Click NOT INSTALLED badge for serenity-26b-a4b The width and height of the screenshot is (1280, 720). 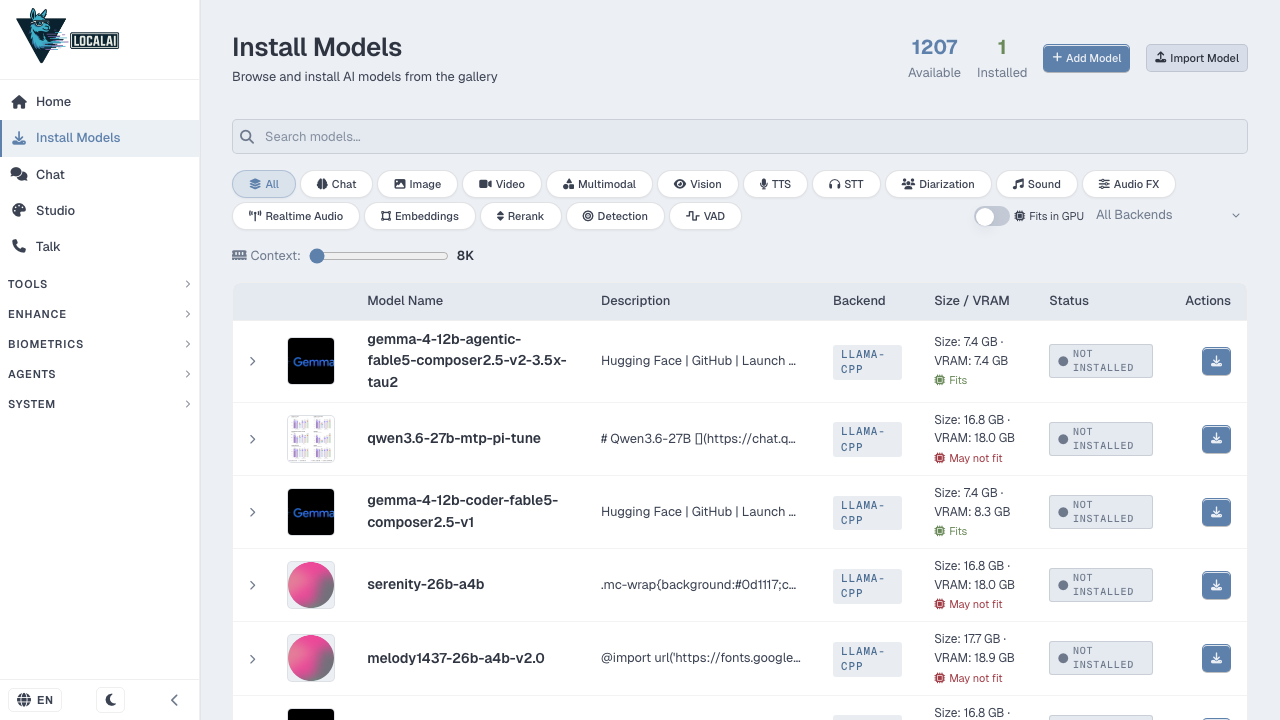pos(1101,585)
